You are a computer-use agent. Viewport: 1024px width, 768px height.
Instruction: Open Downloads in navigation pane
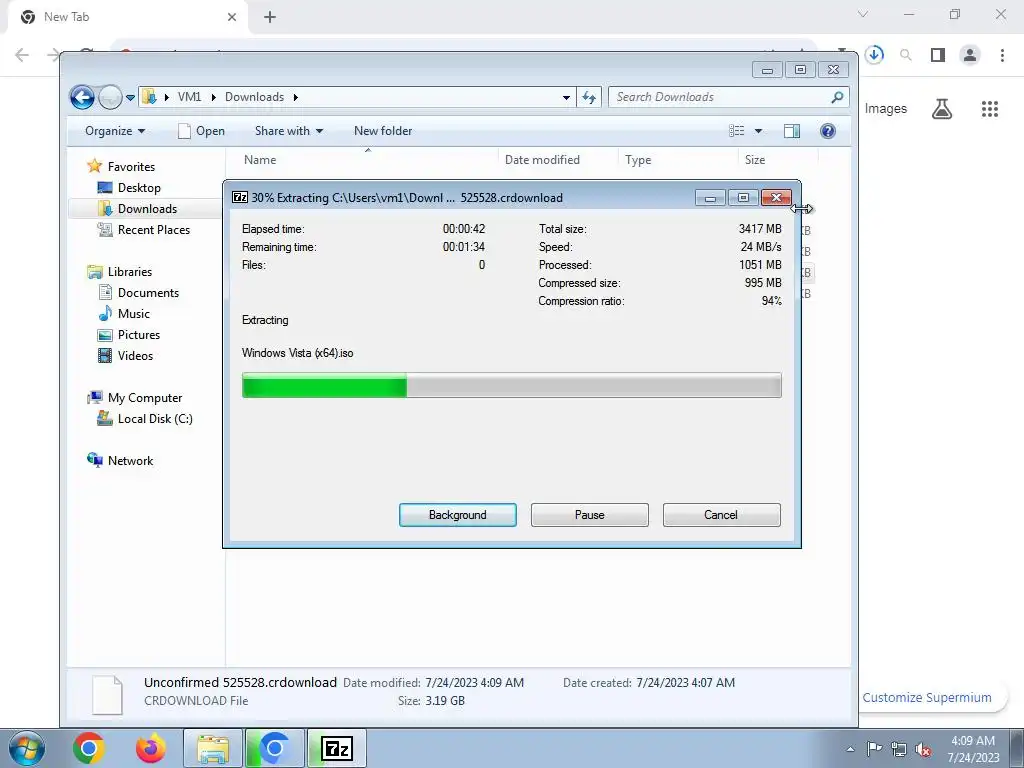147,208
